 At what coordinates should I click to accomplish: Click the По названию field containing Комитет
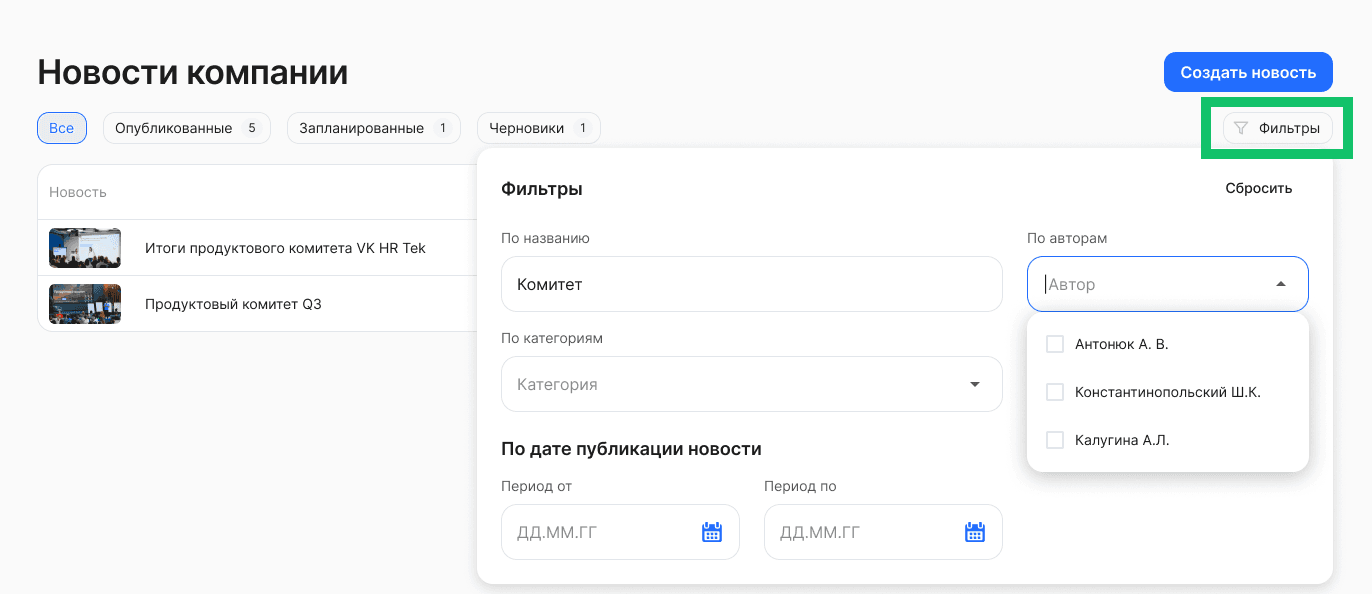[751, 284]
